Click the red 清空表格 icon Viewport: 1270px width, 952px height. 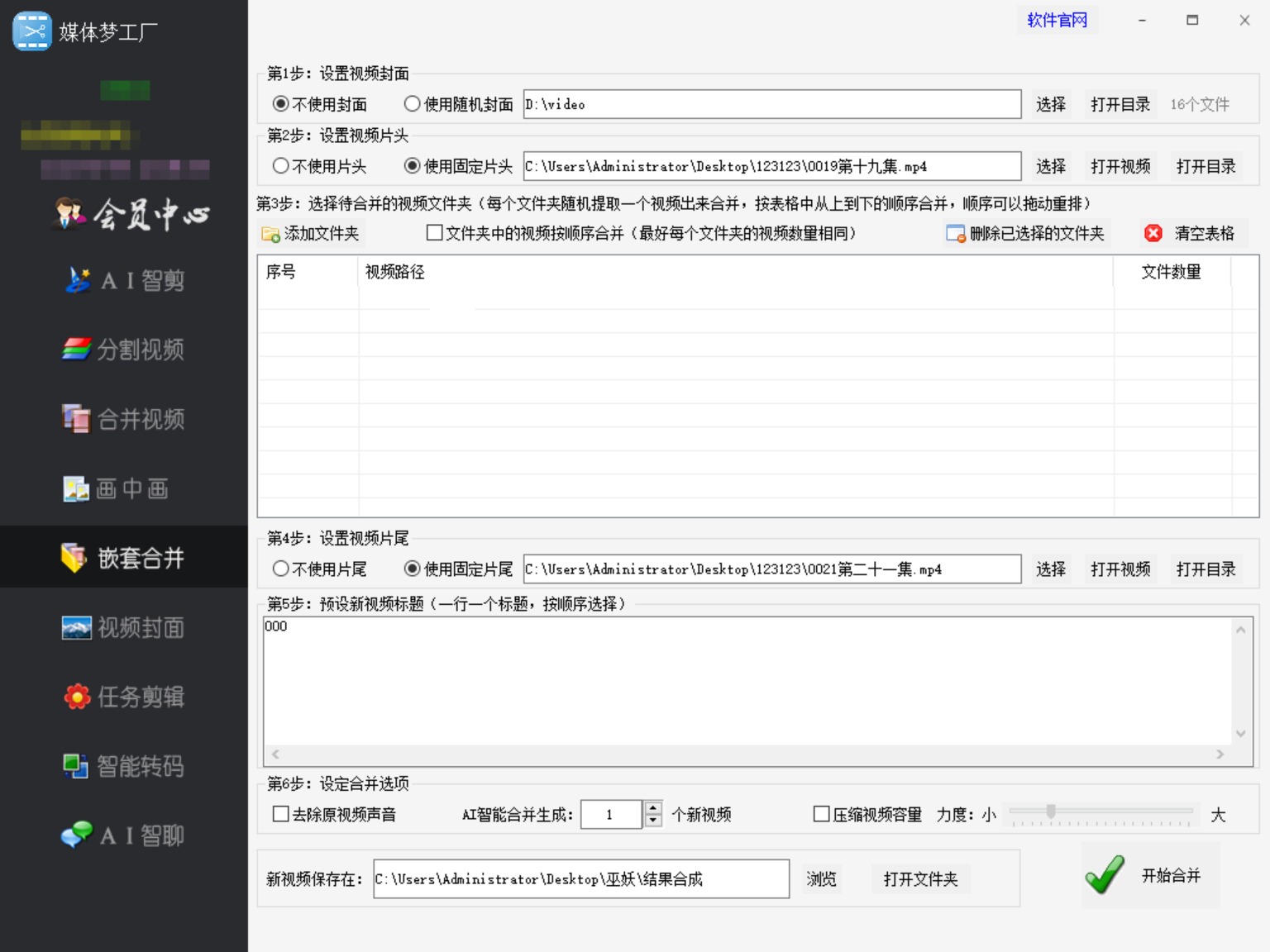pyautogui.click(x=1153, y=234)
